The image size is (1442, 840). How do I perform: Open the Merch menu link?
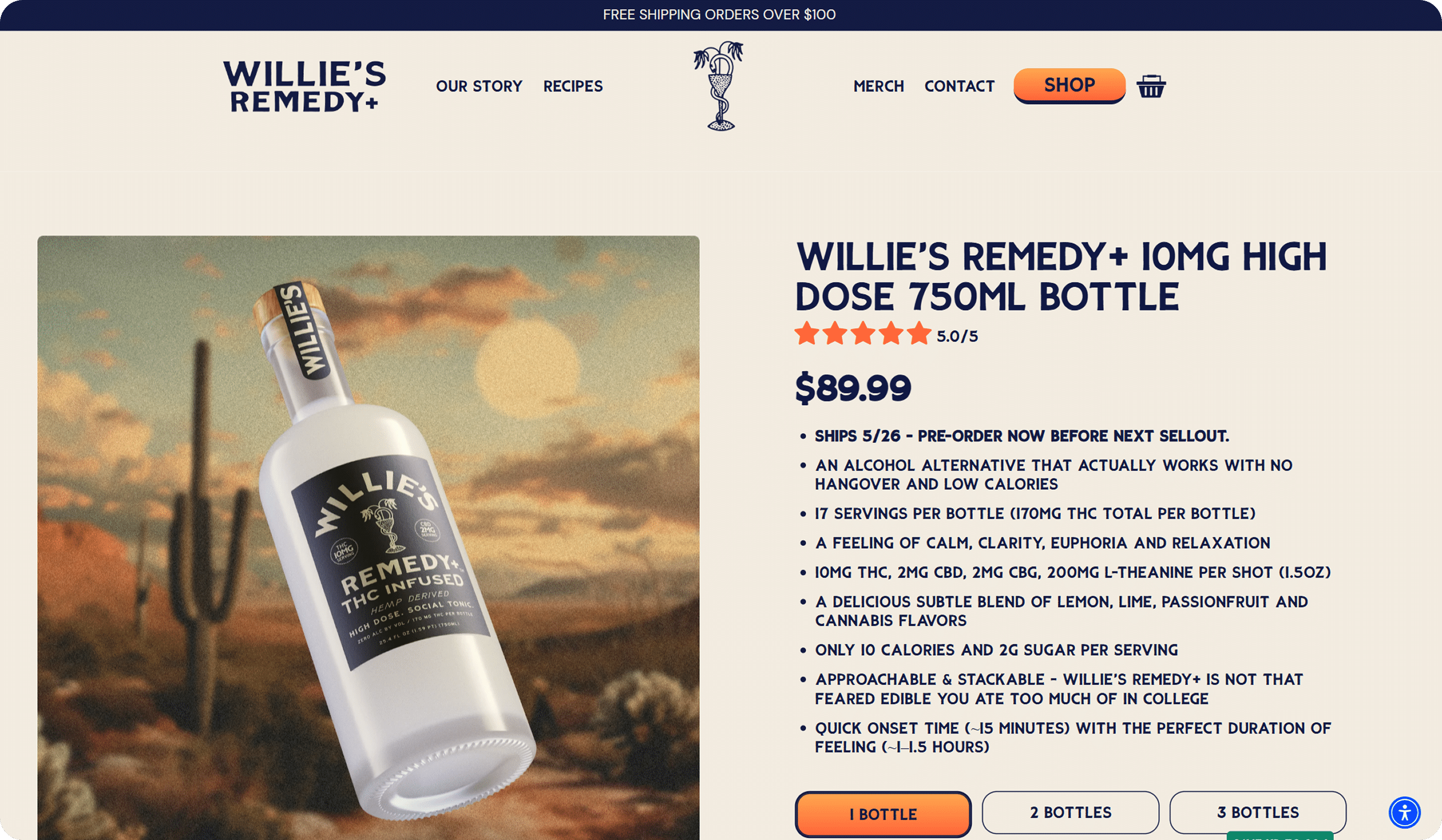pos(878,86)
